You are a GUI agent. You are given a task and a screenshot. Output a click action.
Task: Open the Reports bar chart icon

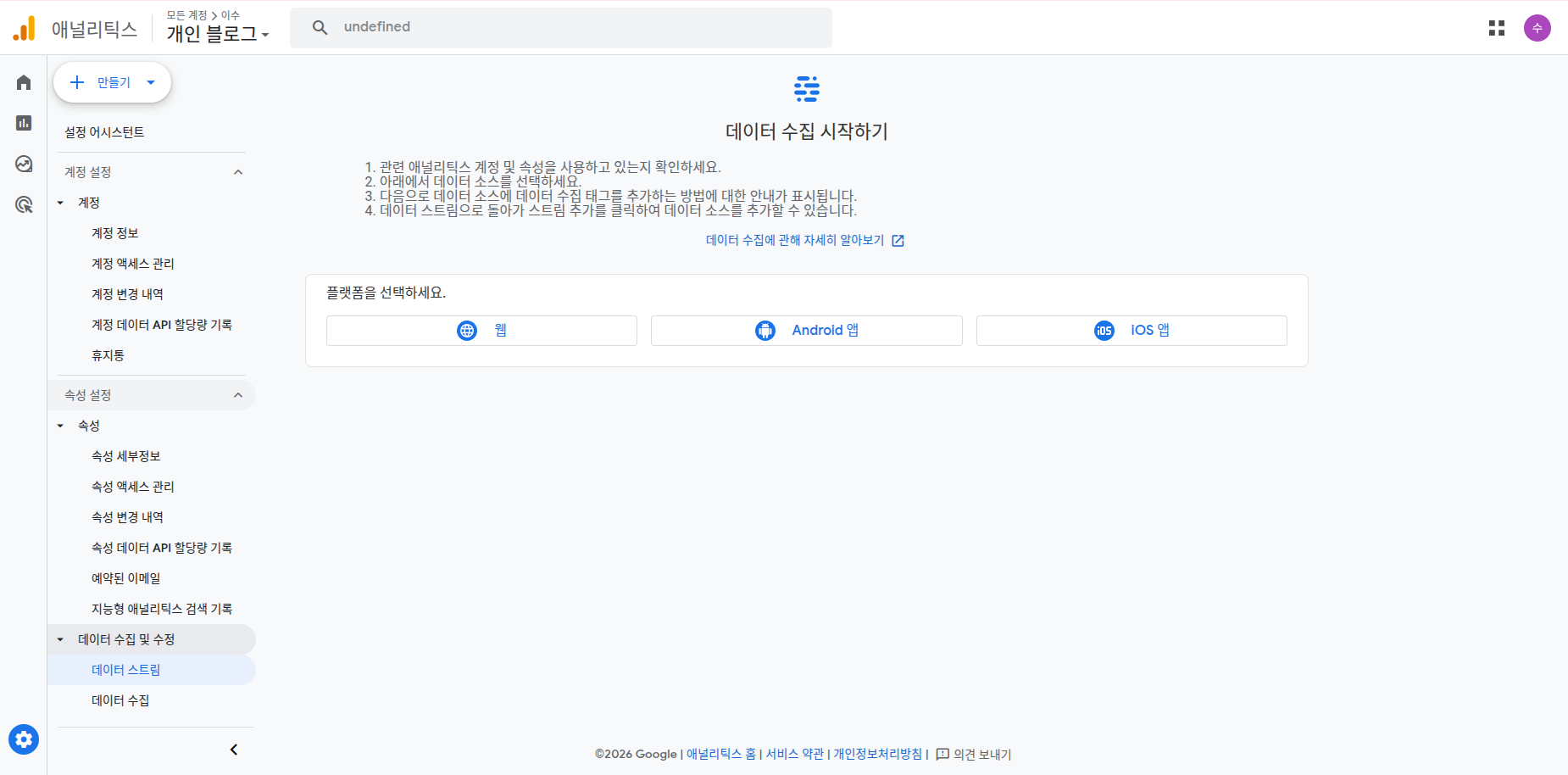(x=24, y=123)
